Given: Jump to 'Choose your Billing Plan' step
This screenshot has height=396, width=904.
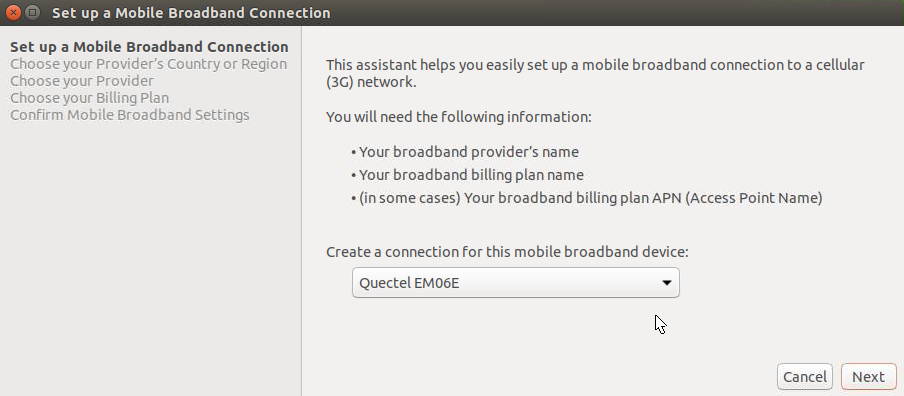Looking at the screenshot, I should point(89,98).
